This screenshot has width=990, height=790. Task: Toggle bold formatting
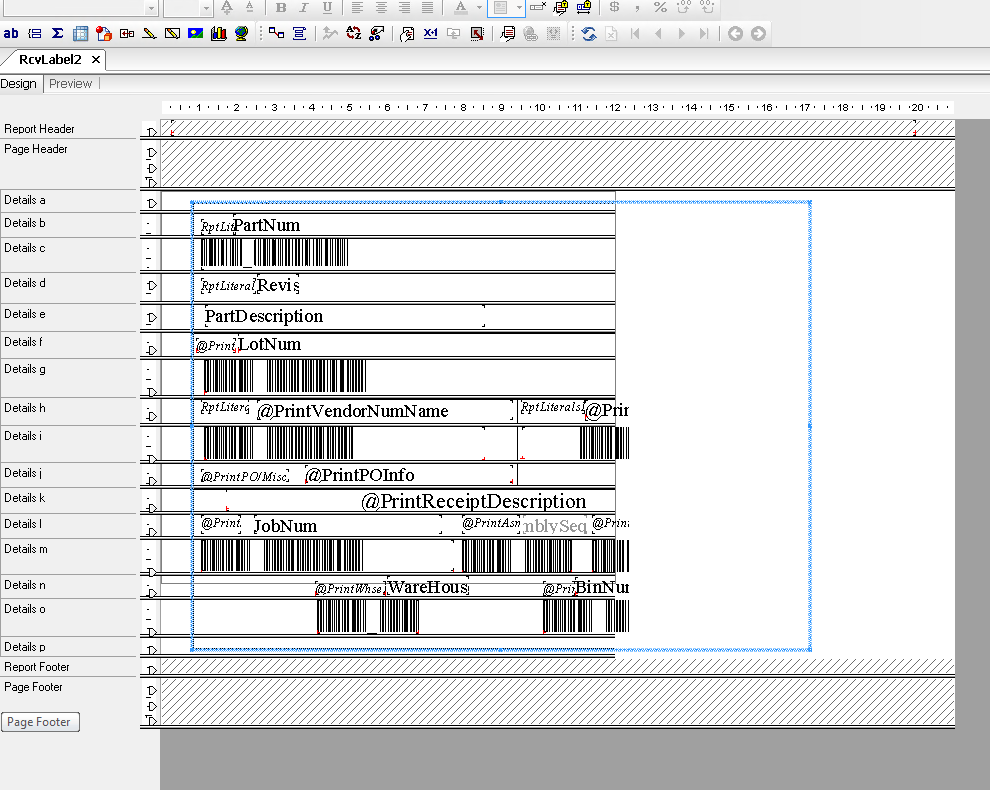281,8
